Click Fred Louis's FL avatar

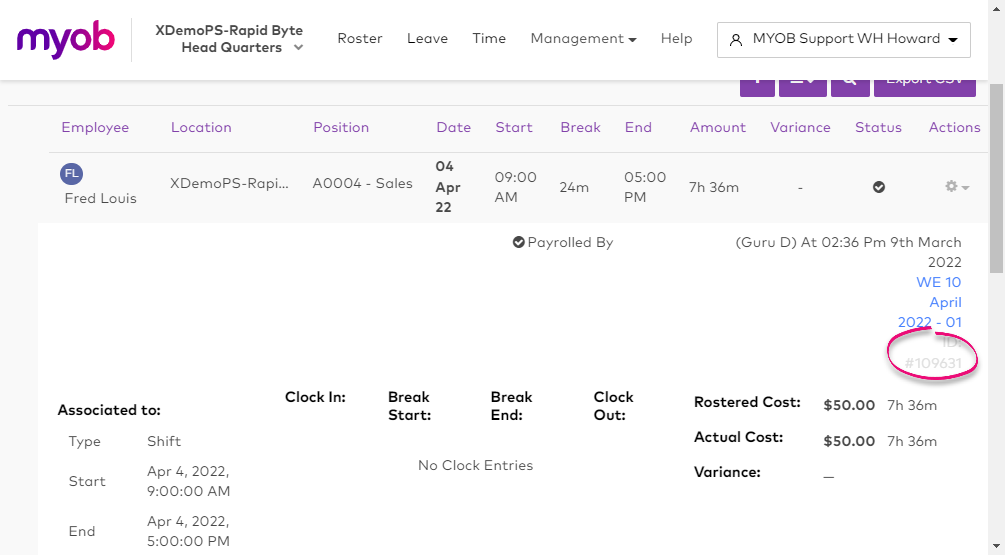[x=71, y=174]
